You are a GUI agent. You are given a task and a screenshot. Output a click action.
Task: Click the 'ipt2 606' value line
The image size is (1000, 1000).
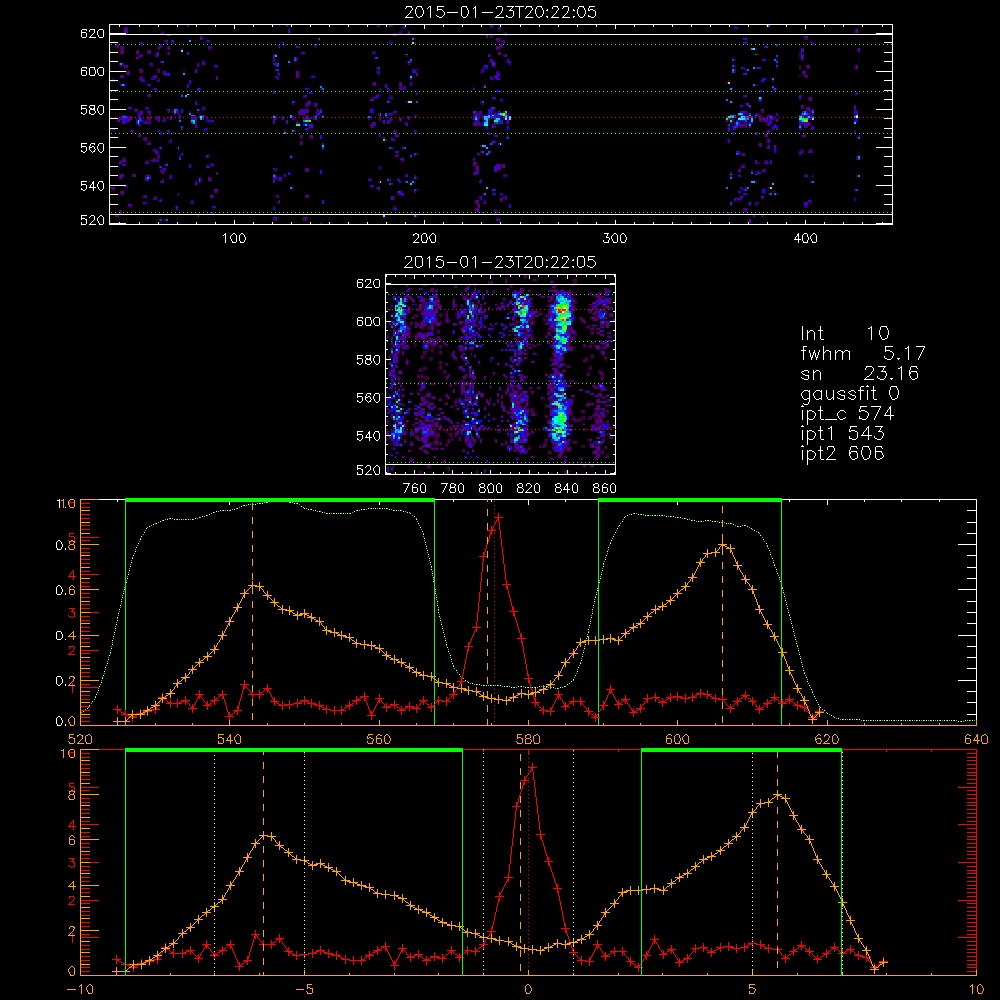pyautogui.click(x=842, y=454)
